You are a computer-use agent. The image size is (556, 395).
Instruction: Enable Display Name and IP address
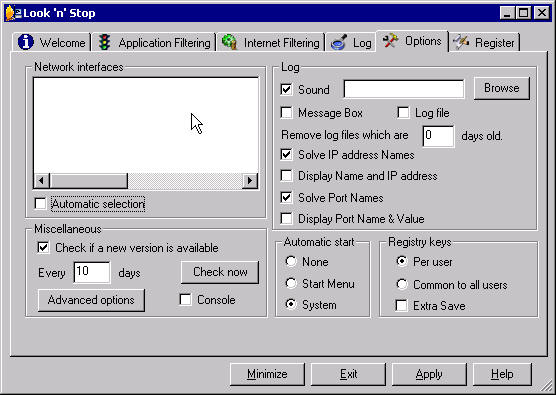(286, 176)
